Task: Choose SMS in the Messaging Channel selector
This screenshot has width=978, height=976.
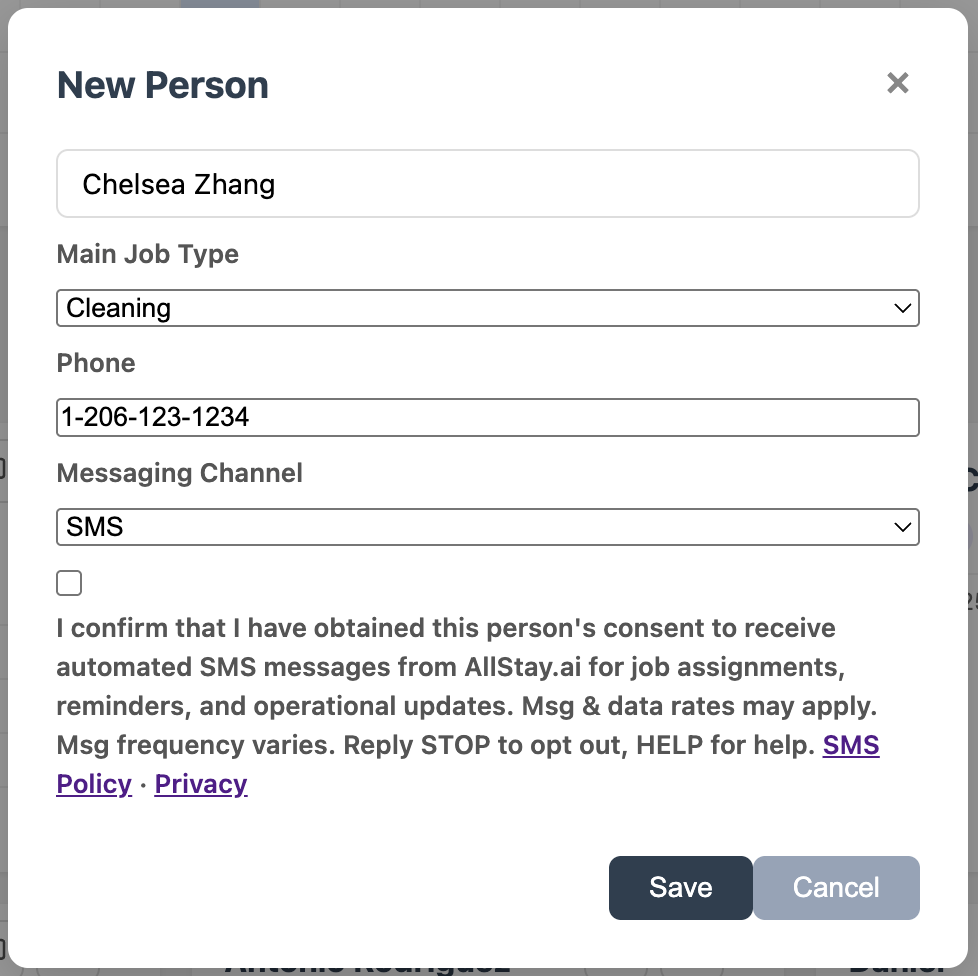Action: (488, 527)
